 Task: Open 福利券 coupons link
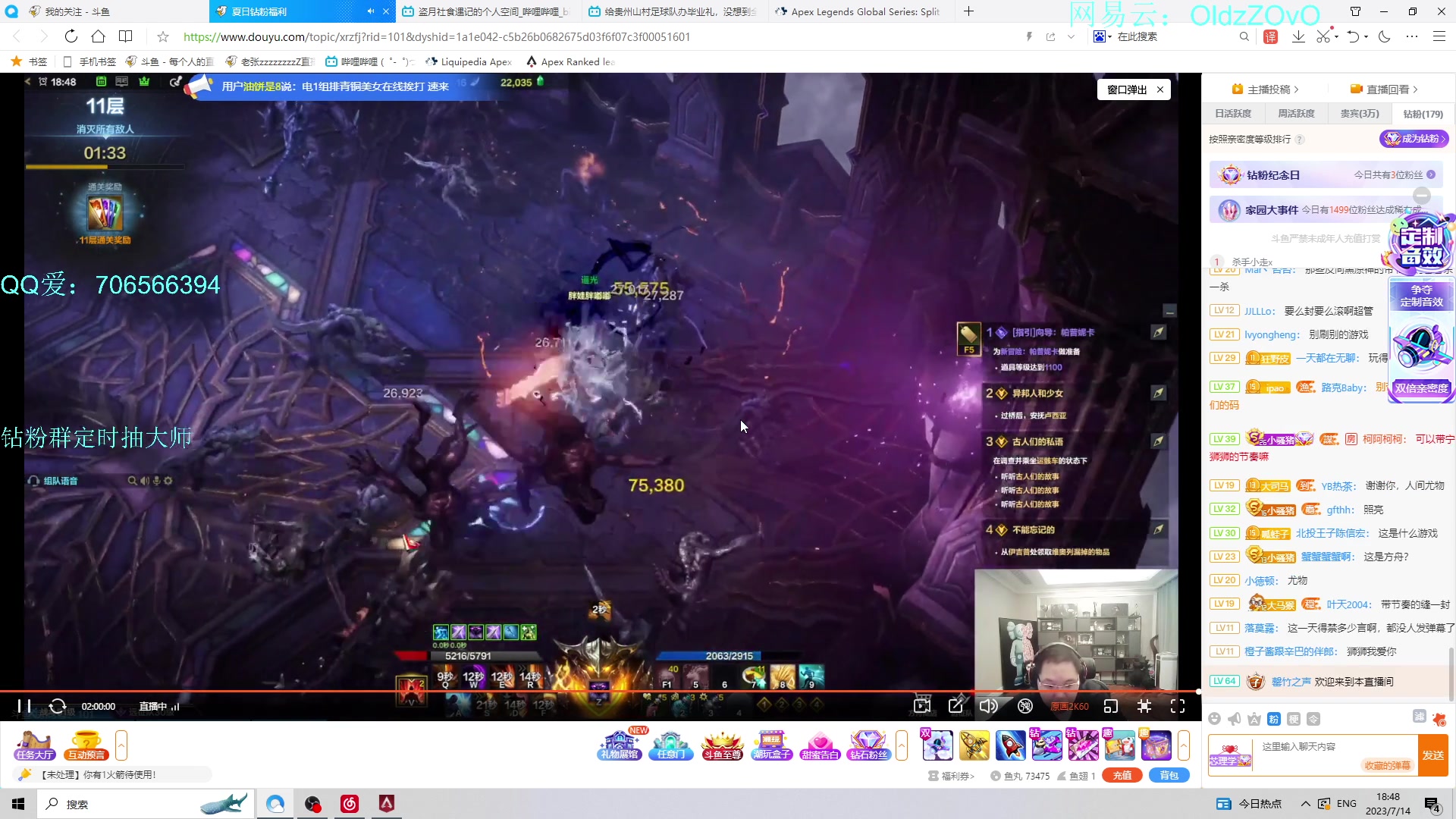tap(952, 776)
